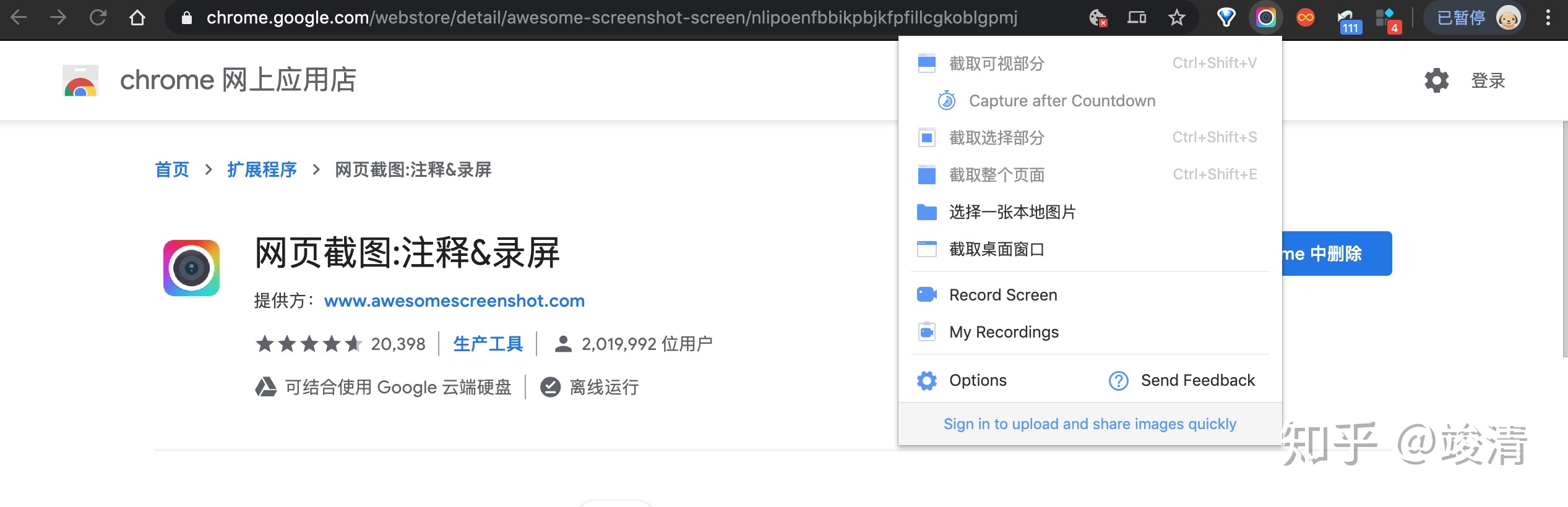Click the '可结合使用 Google 云端硬盘' text
Image resolution: width=1568 pixels, height=507 pixels.
[398, 387]
